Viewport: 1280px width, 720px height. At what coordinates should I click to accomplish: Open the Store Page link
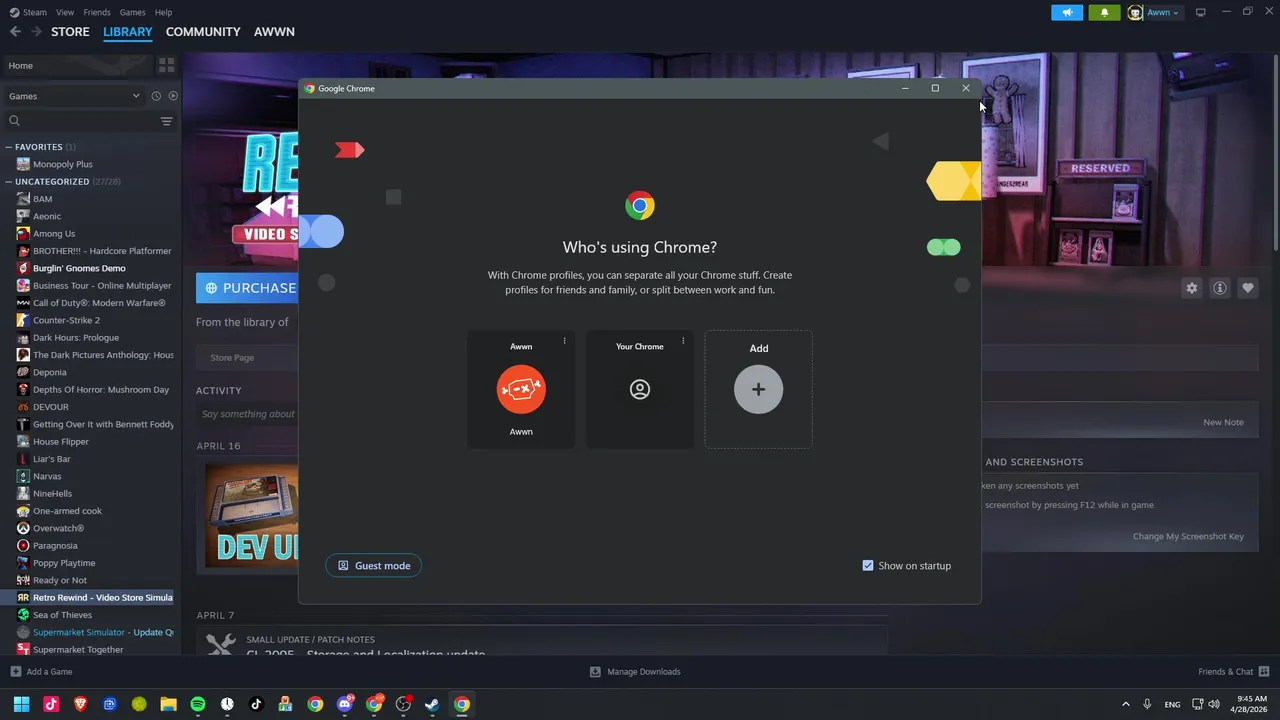232,357
